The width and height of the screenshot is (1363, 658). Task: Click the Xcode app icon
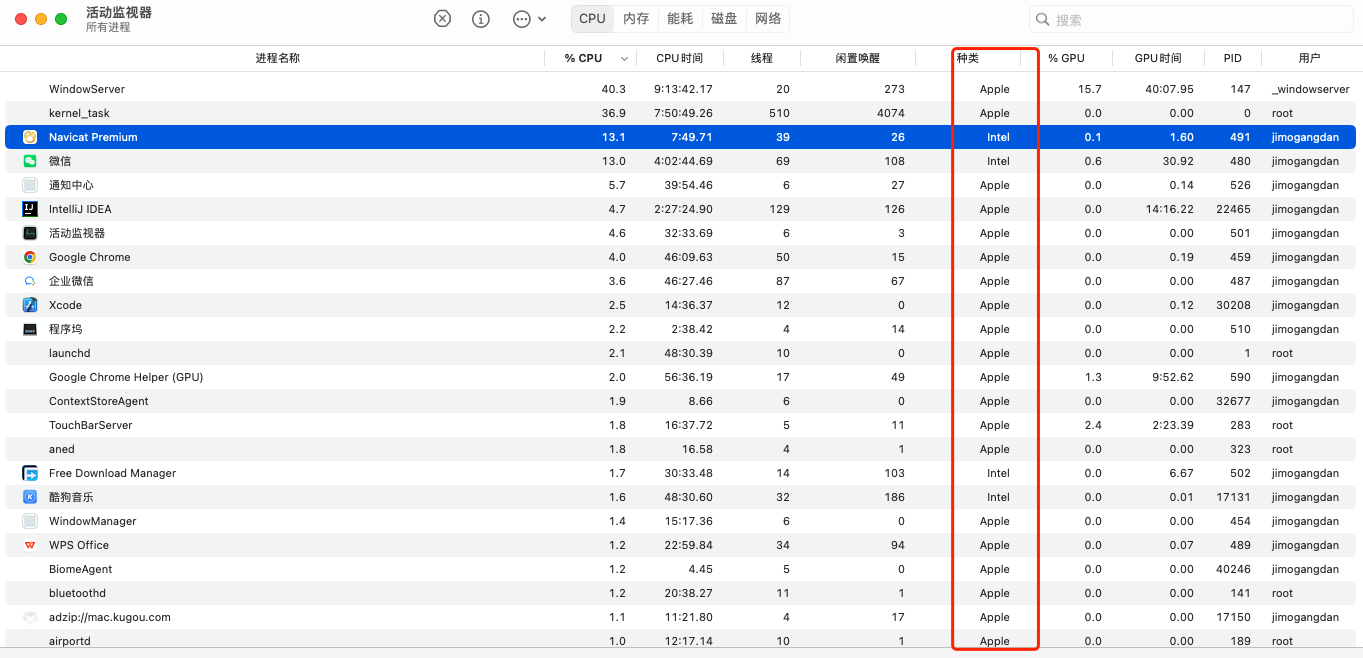[30, 305]
